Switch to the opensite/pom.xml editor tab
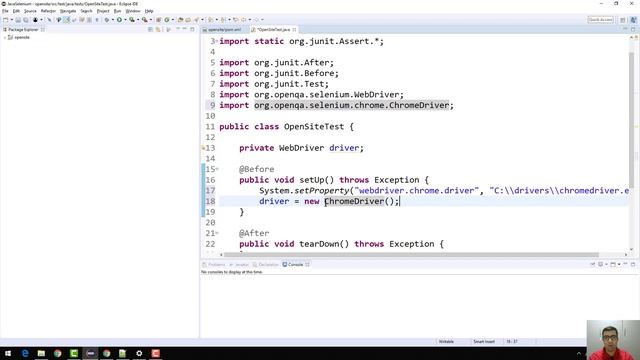Image resolution: width=640 pixels, height=360 pixels. (x=224, y=30)
